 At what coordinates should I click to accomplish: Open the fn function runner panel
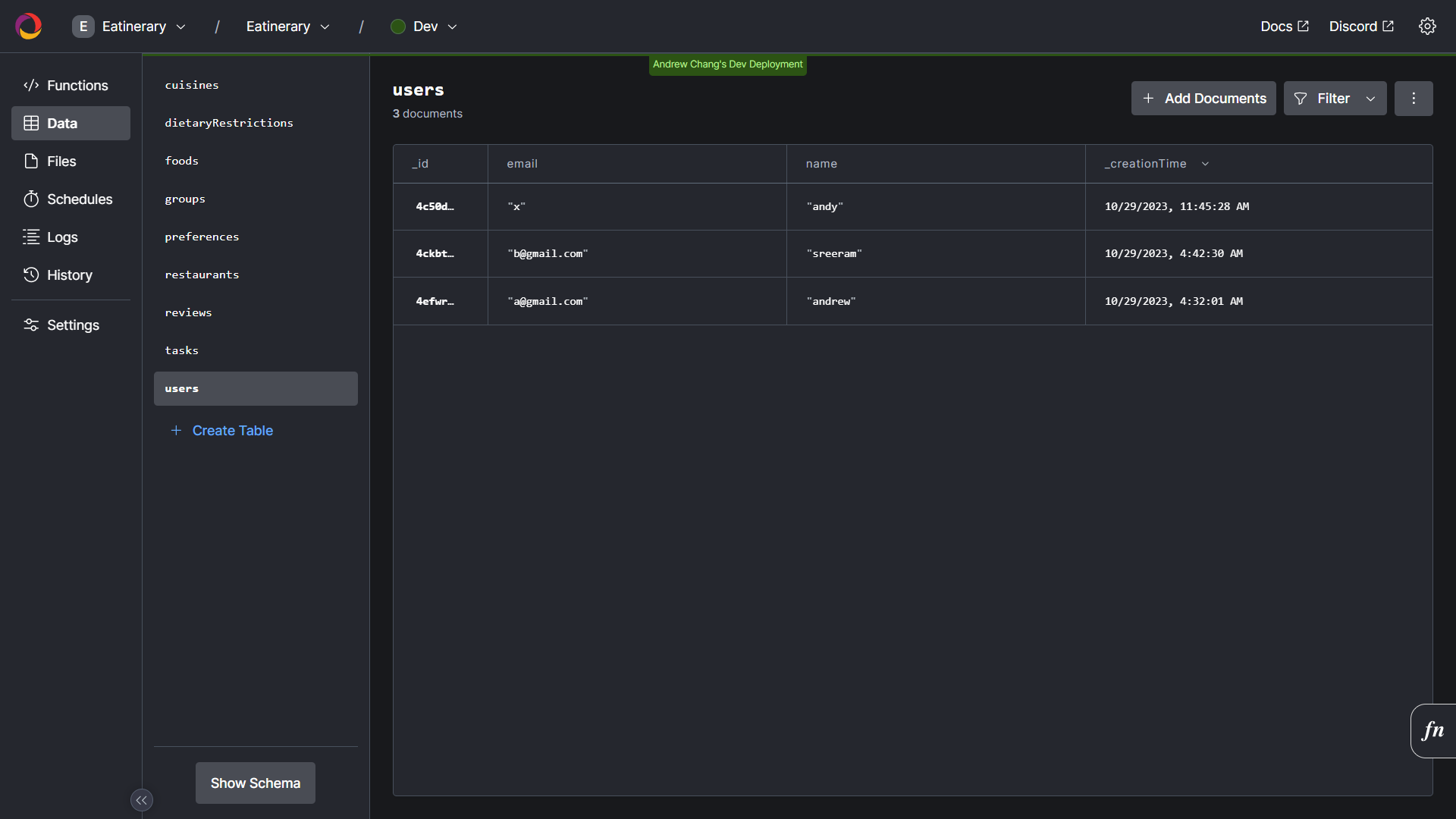click(x=1432, y=730)
